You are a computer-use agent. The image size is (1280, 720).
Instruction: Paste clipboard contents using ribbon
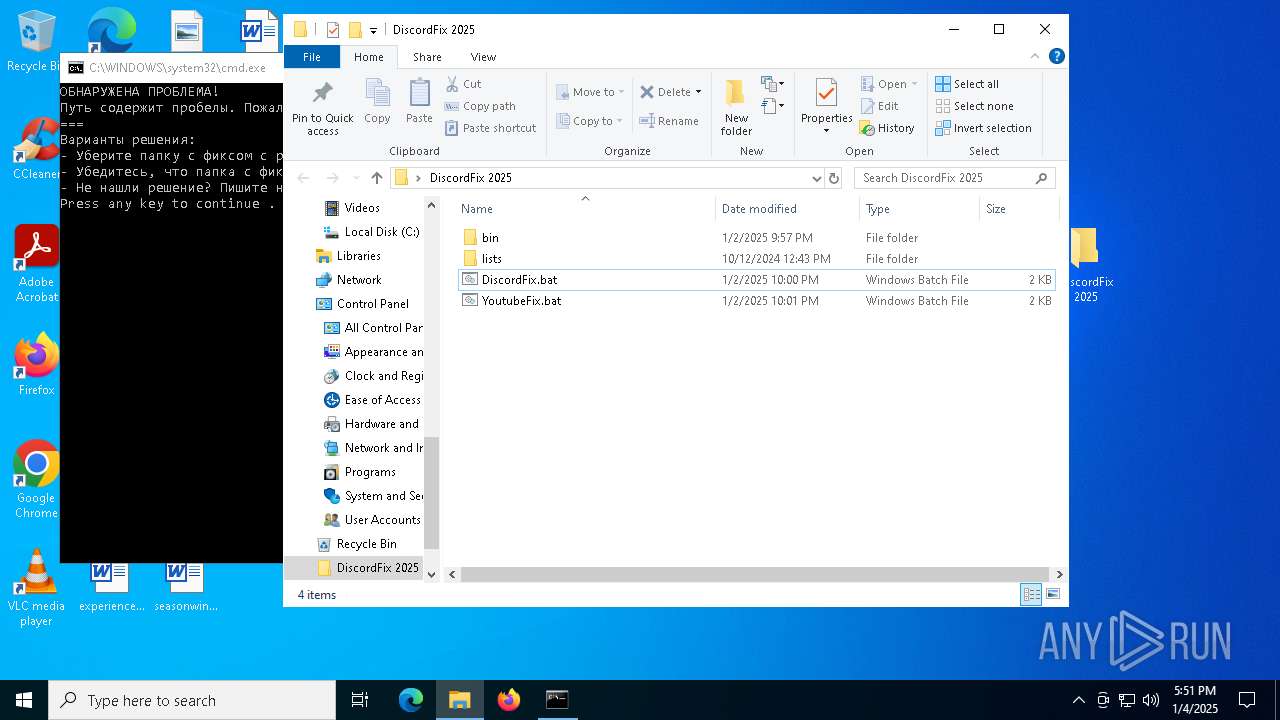(419, 102)
